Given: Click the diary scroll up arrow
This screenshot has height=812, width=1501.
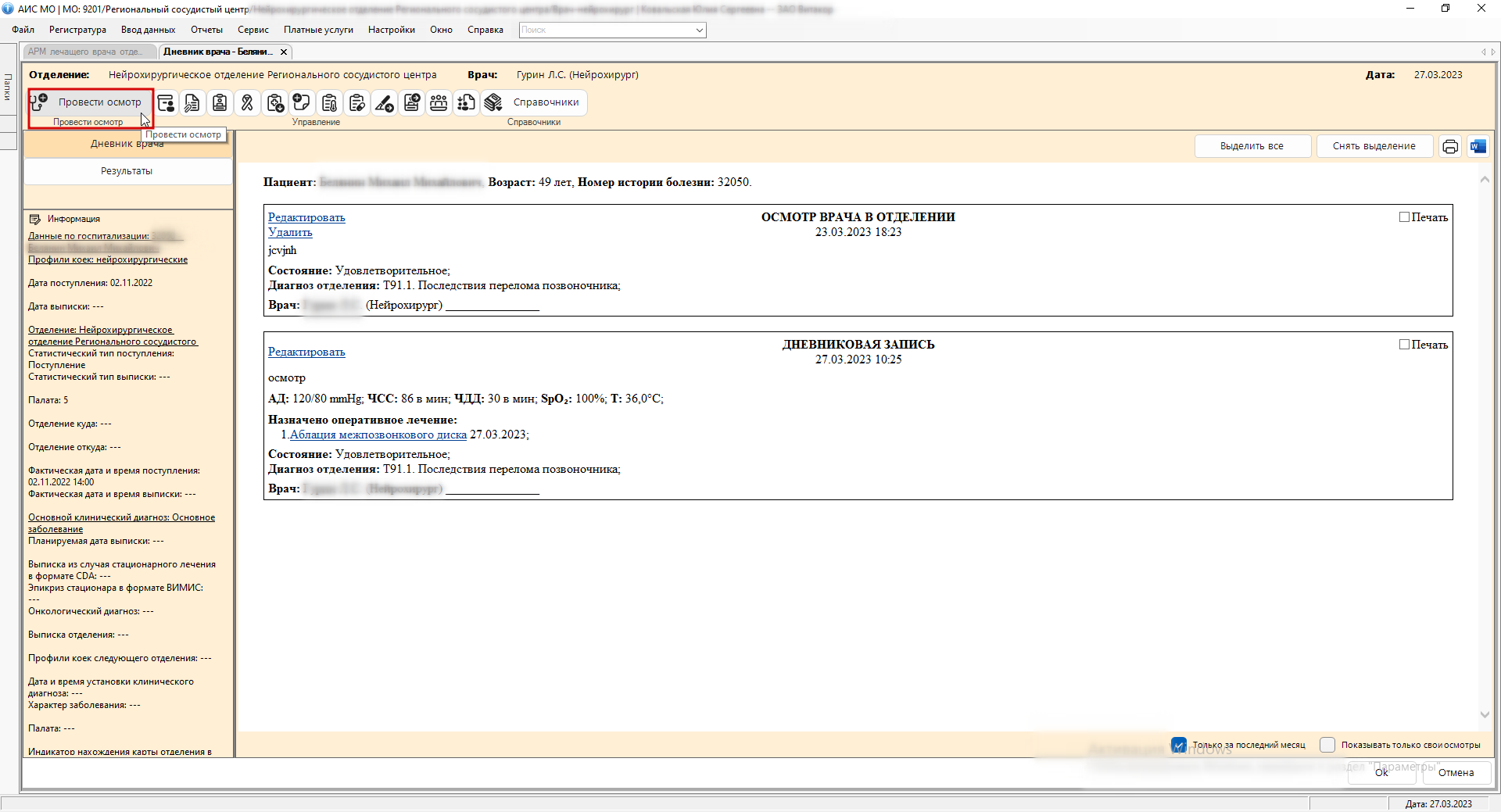Looking at the screenshot, I should [1485, 180].
